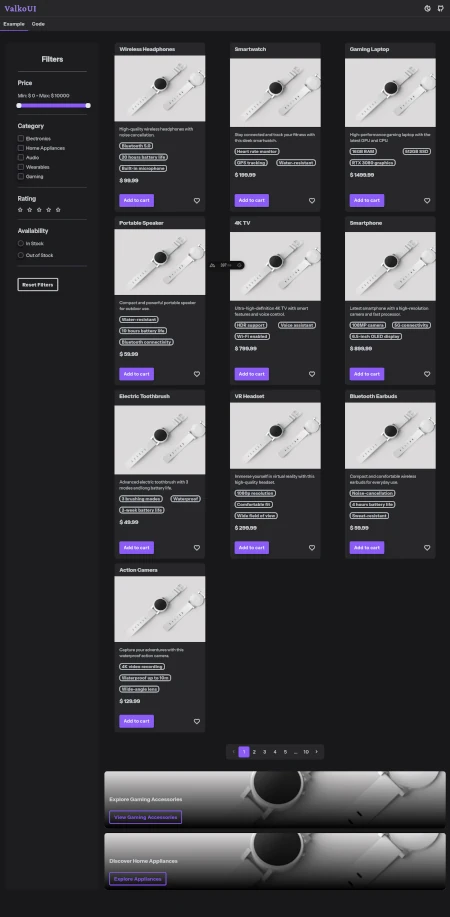Click the max price slider handle
Viewport: 450px width, 917px height.
click(88, 105)
